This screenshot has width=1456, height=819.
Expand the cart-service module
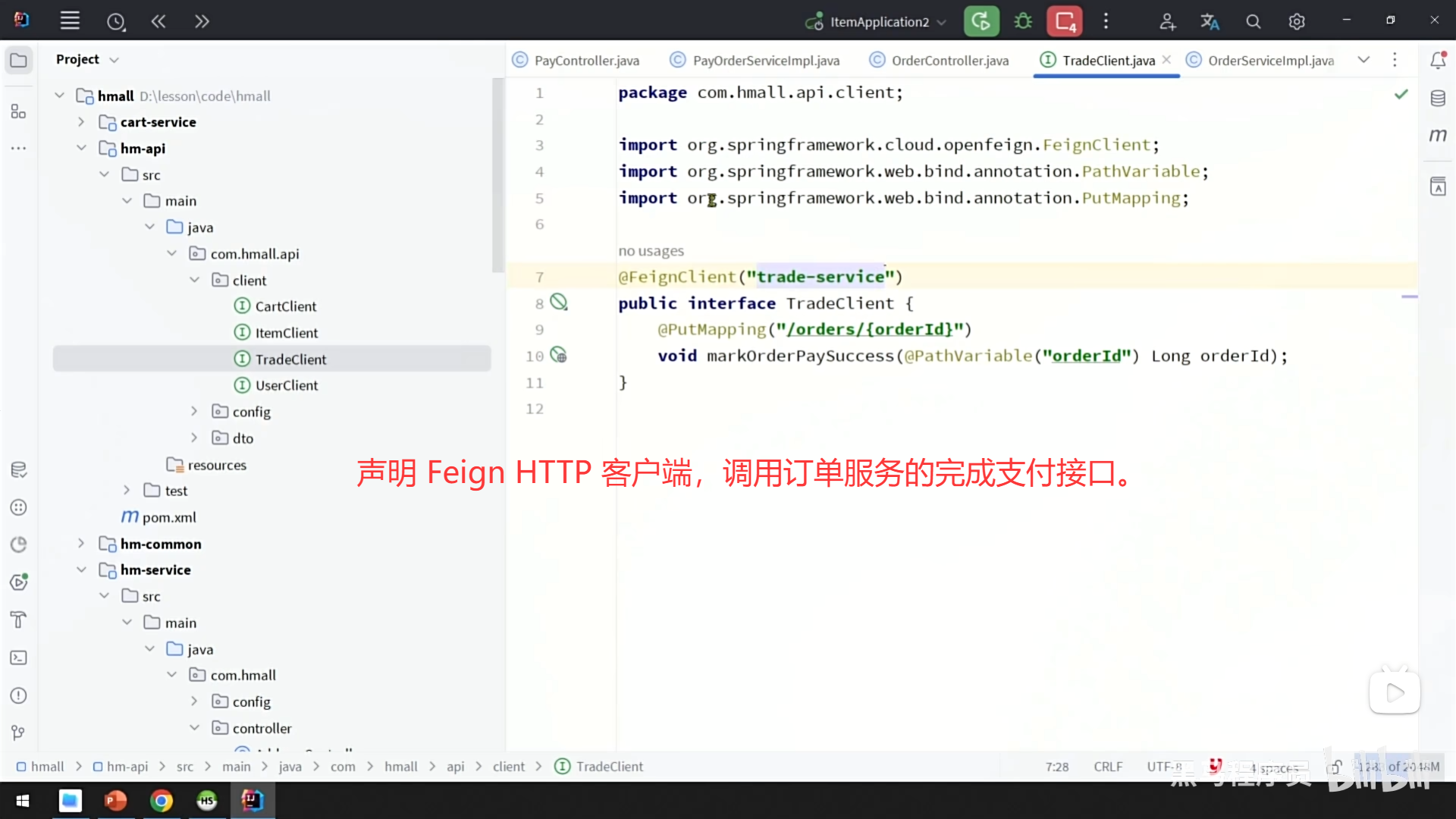coord(81,122)
